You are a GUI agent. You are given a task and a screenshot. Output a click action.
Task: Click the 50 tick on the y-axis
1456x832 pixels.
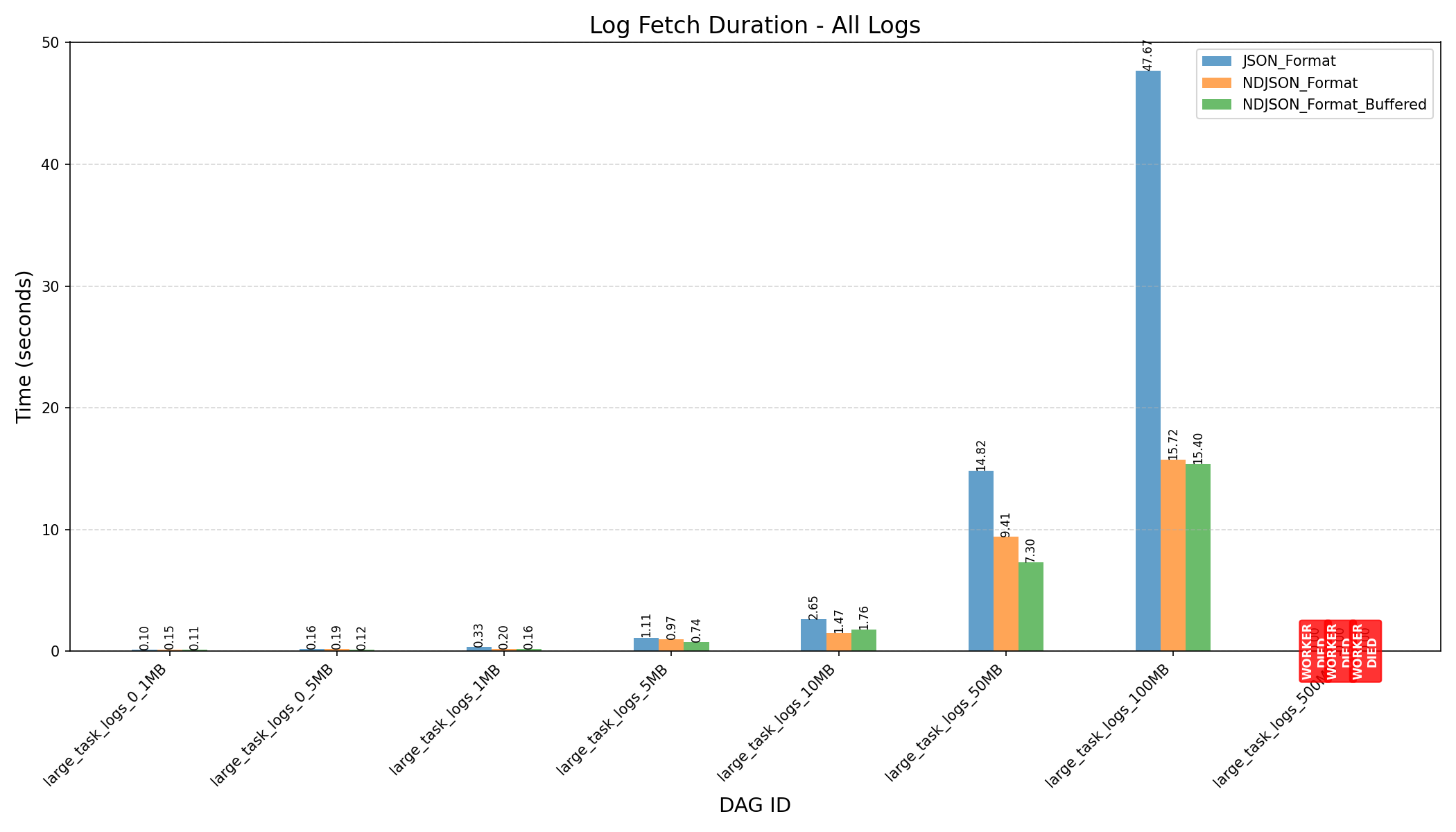[x=52, y=43]
